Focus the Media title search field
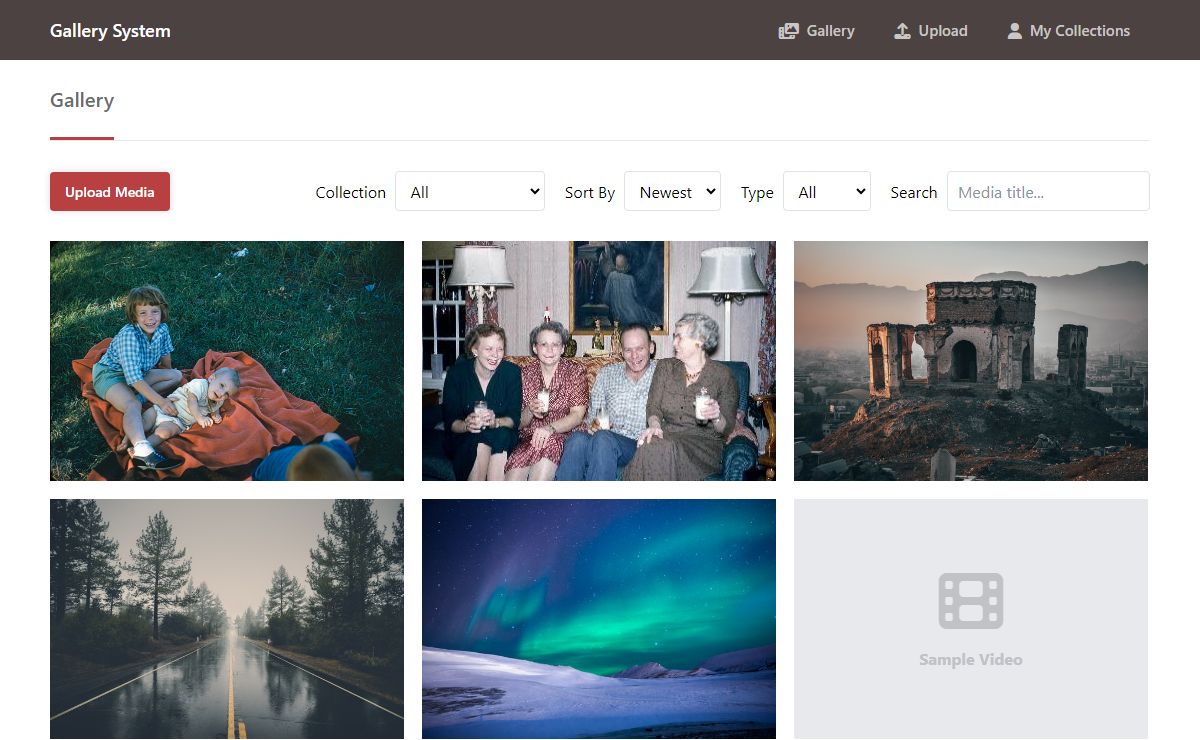The width and height of the screenshot is (1200, 740). [x=1048, y=191]
